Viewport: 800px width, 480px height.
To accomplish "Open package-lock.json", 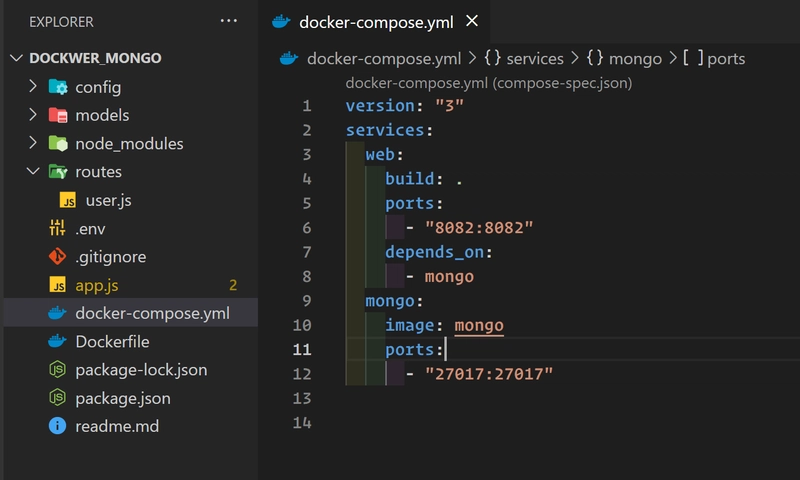I will (x=141, y=370).
